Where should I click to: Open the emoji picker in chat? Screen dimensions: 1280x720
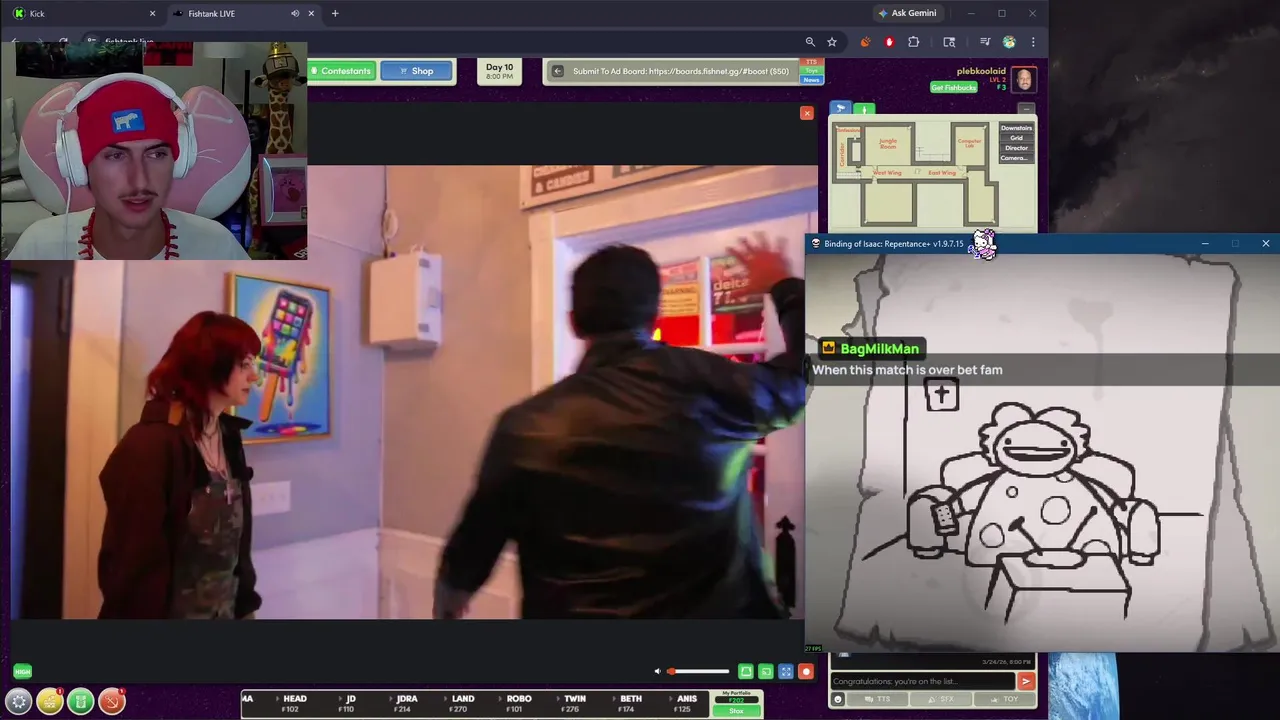pos(837,699)
